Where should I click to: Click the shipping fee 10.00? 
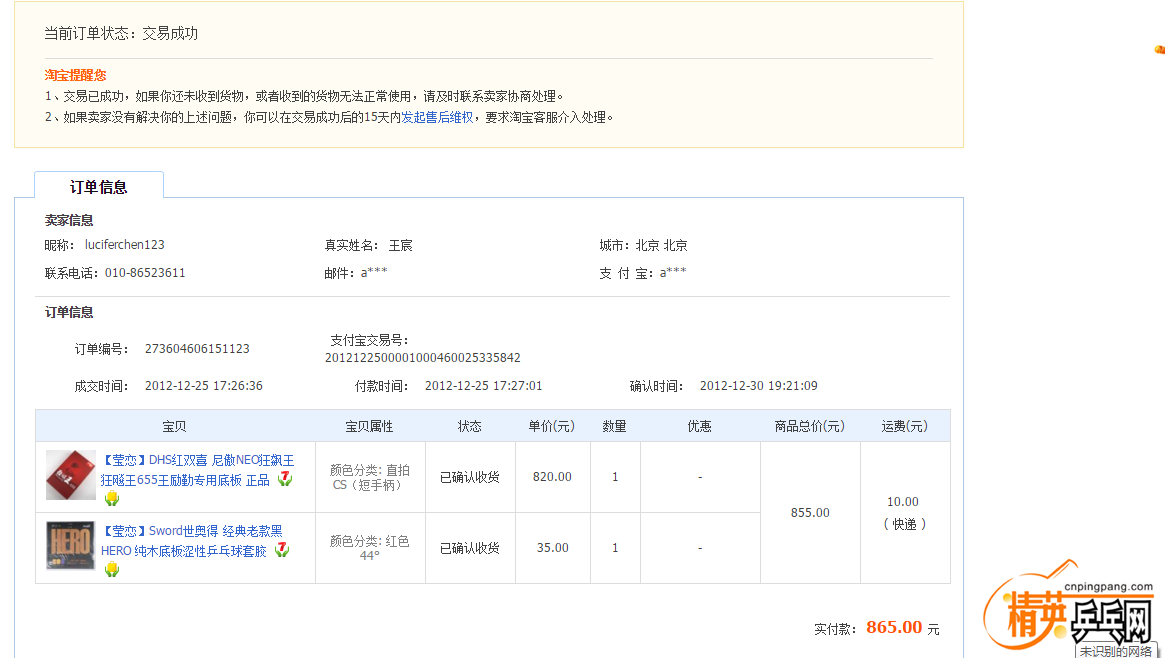click(x=903, y=502)
